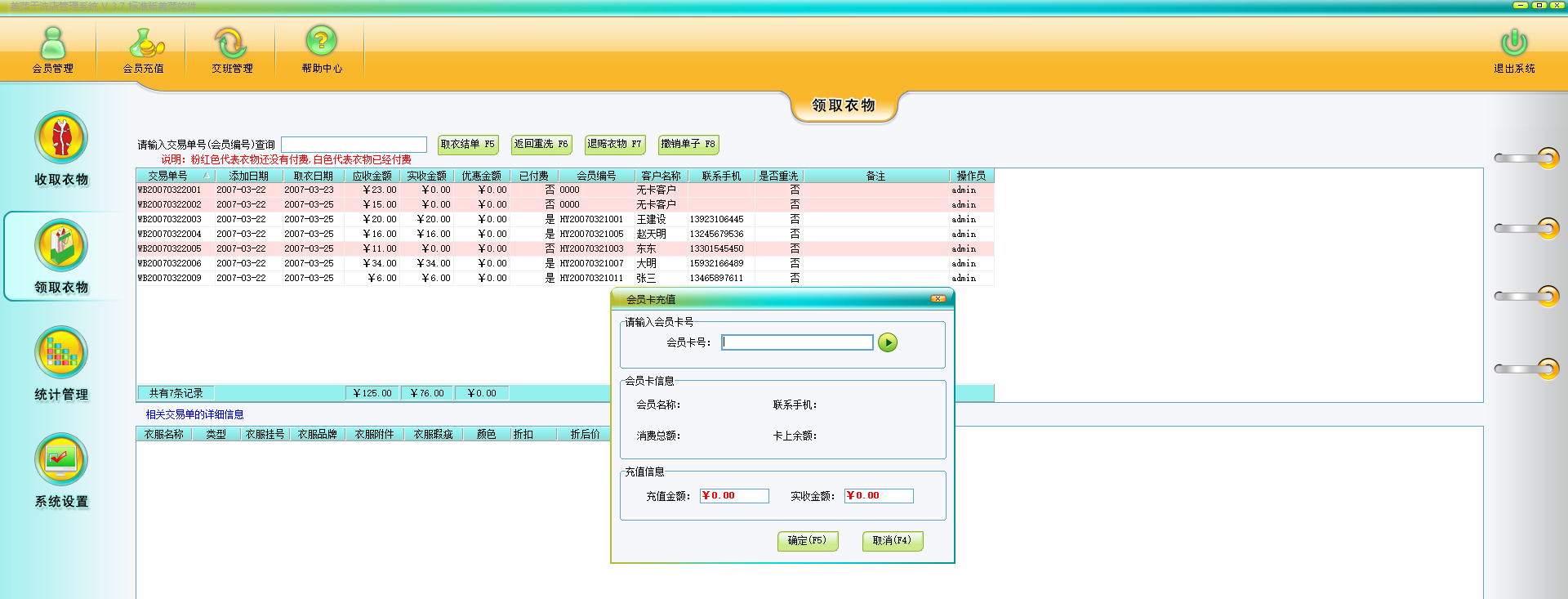Click total received ¥76.00 in footer
This screenshot has height=599, width=1568.
tap(427, 393)
